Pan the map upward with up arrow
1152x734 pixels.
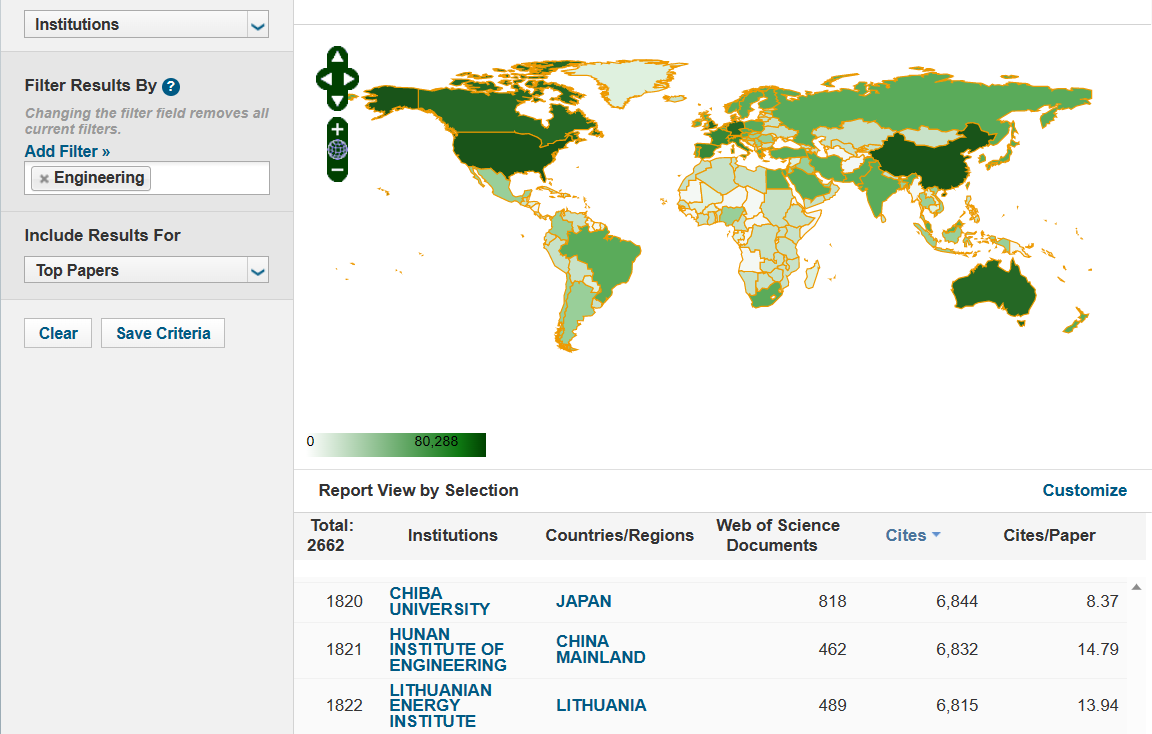point(337,57)
